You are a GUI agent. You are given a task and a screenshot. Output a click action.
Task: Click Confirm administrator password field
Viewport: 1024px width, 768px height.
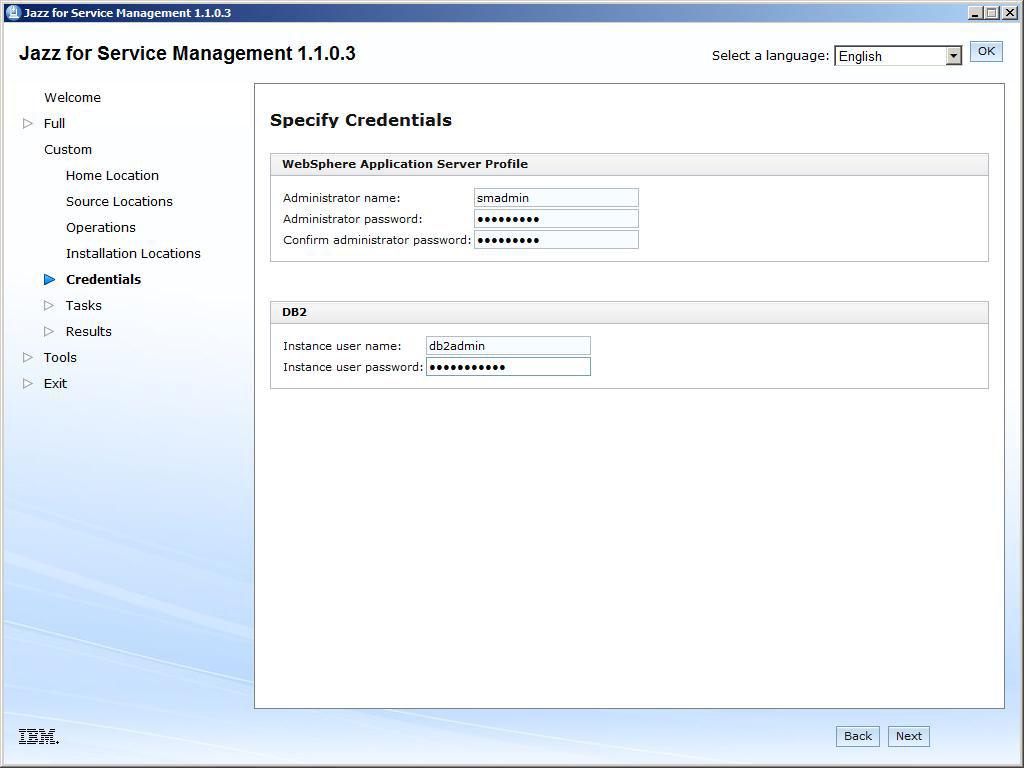(556, 240)
